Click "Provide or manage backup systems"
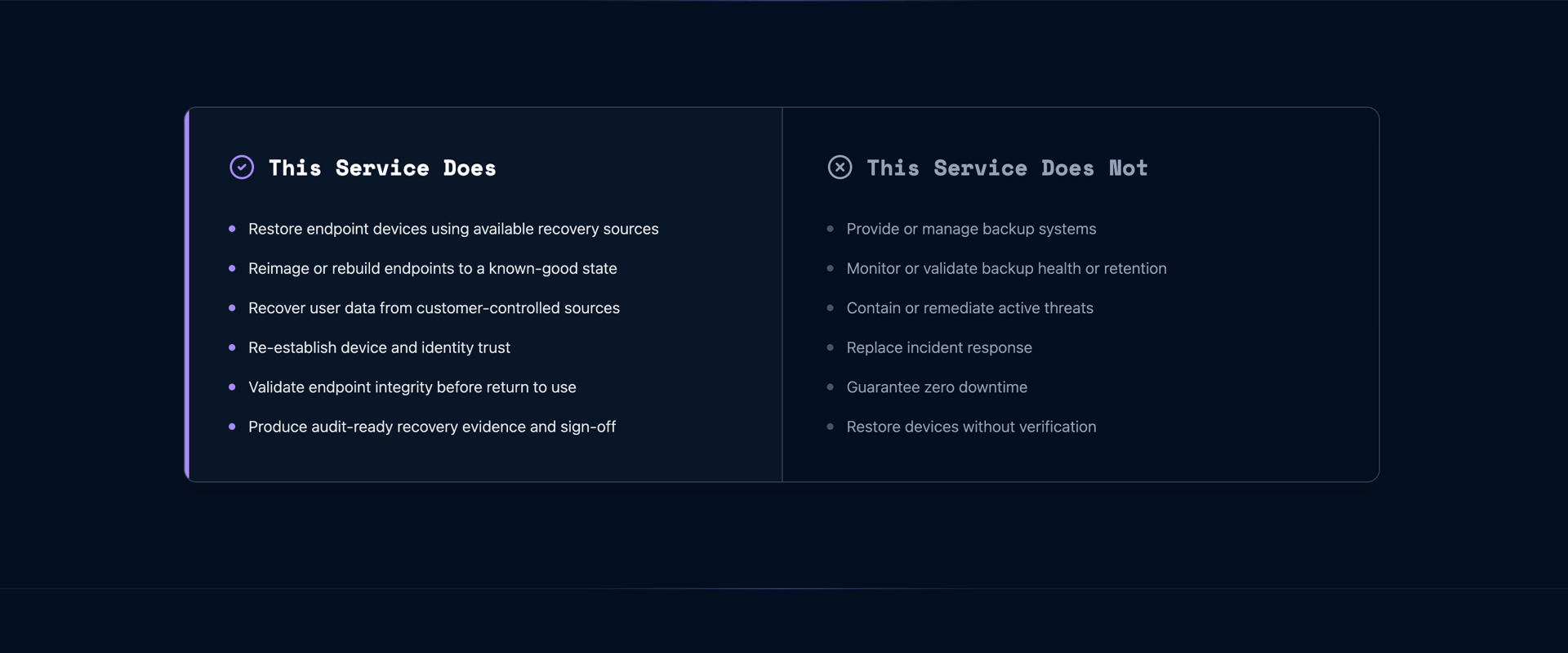 (970, 229)
